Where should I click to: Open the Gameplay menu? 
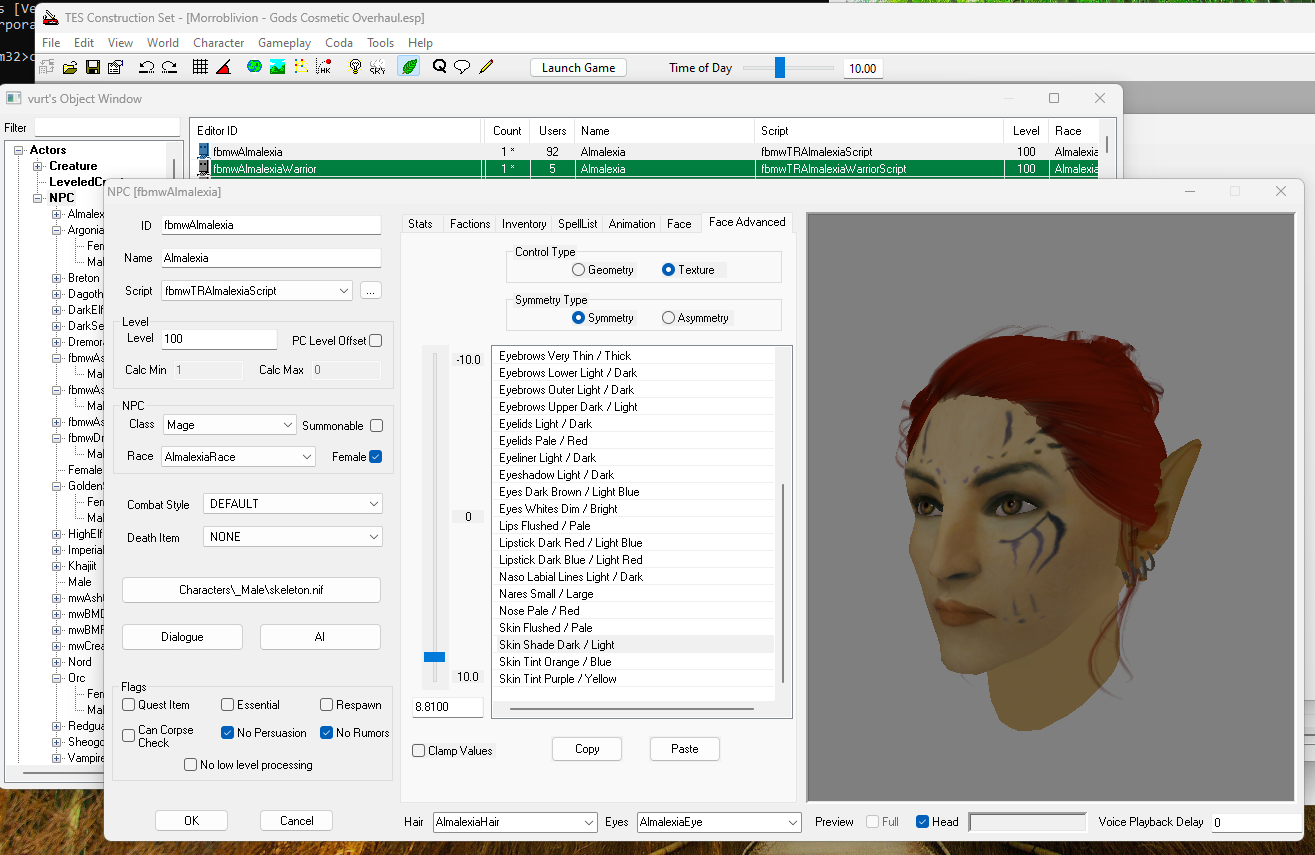pyautogui.click(x=284, y=43)
